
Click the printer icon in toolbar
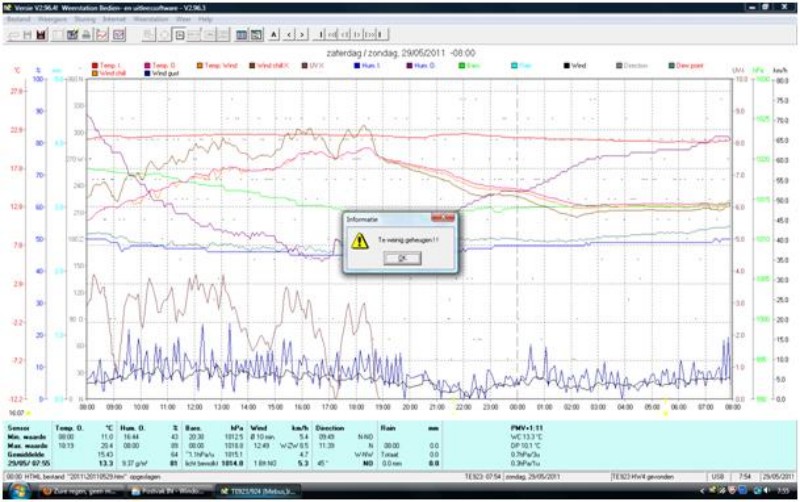87,35
